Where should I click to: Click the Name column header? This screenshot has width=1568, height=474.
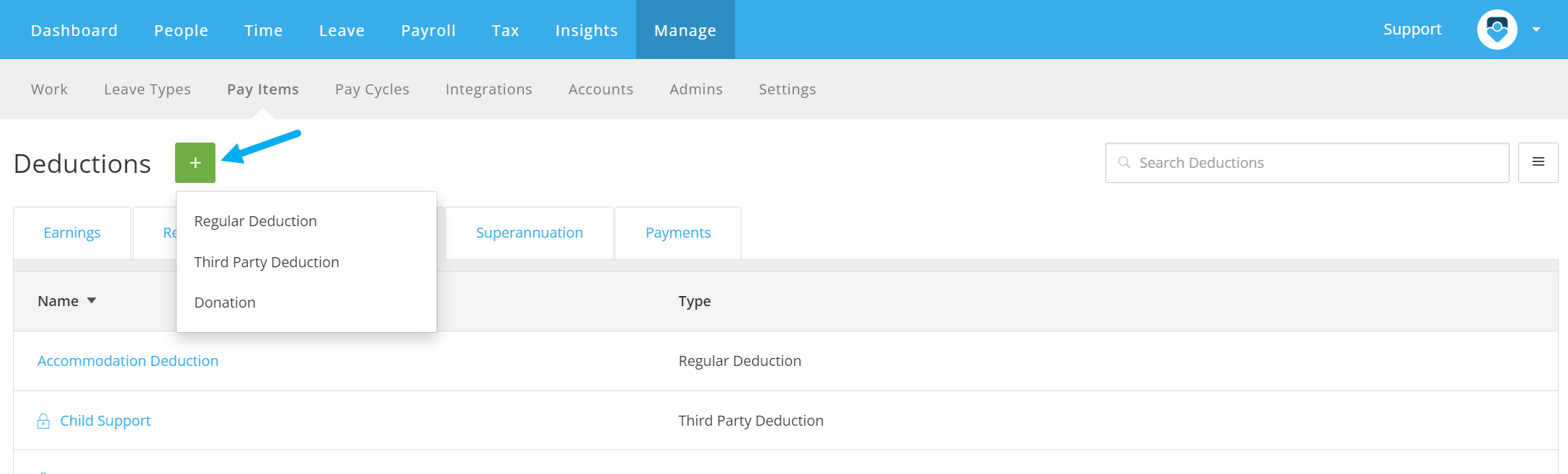point(58,301)
